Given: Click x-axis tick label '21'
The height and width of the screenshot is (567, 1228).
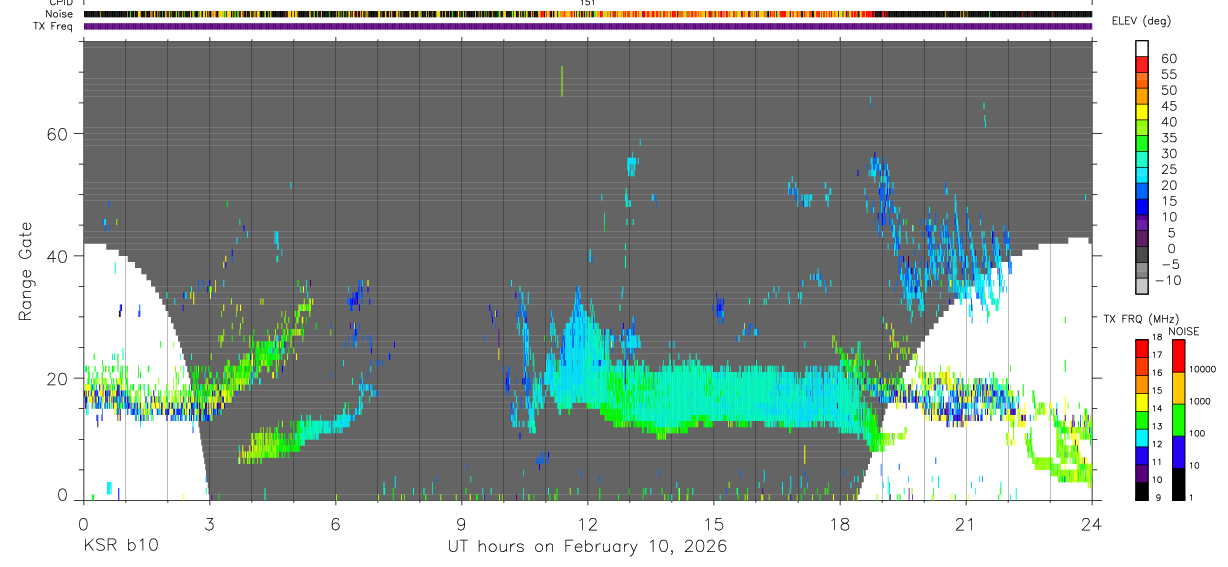Looking at the screenshot, I should pos(965,523).
